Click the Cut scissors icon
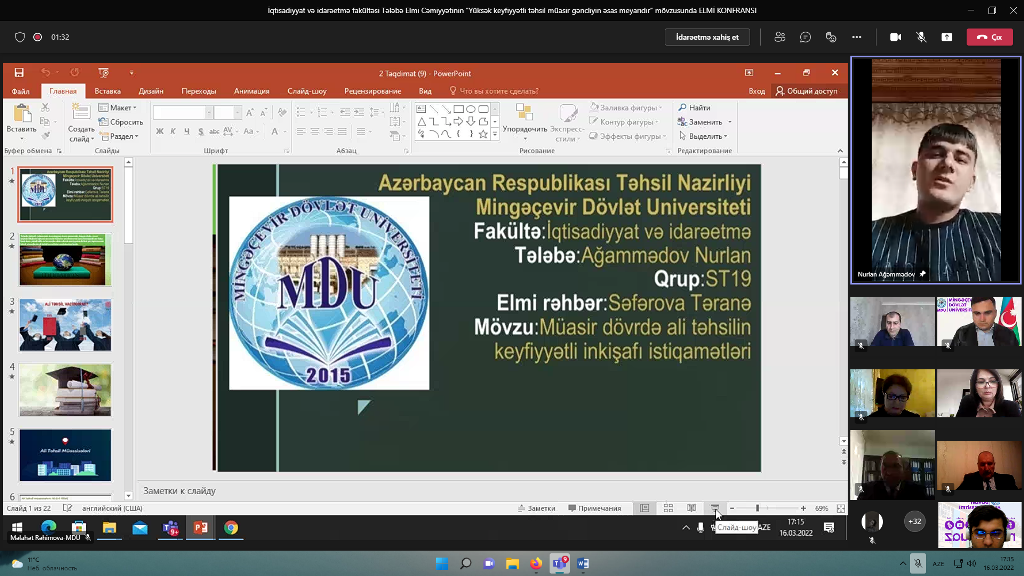The image size is (1024, 576). pos(45,107)
